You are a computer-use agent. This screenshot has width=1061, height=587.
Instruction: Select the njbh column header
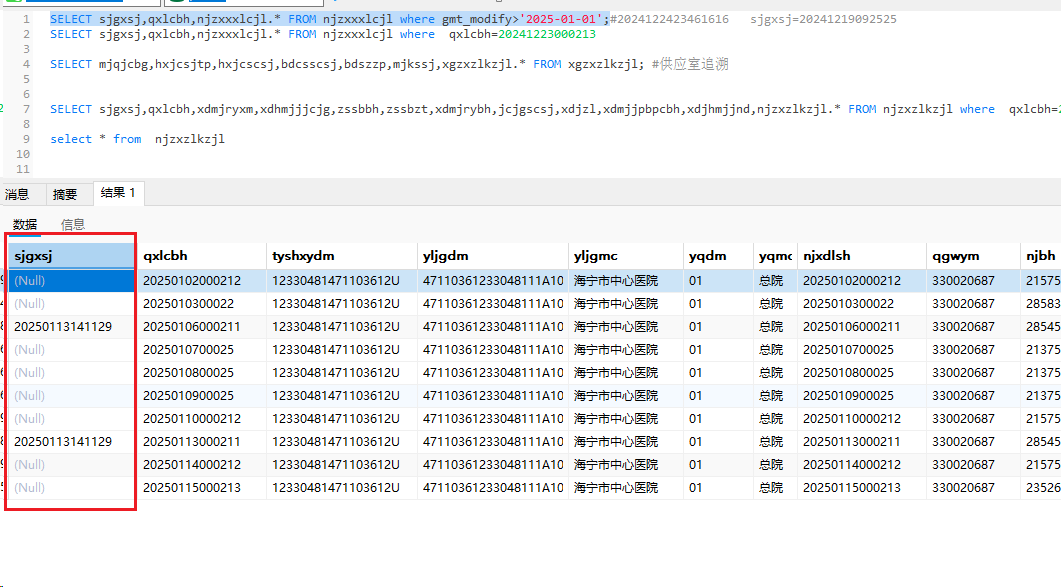[x=1041, y=256]
